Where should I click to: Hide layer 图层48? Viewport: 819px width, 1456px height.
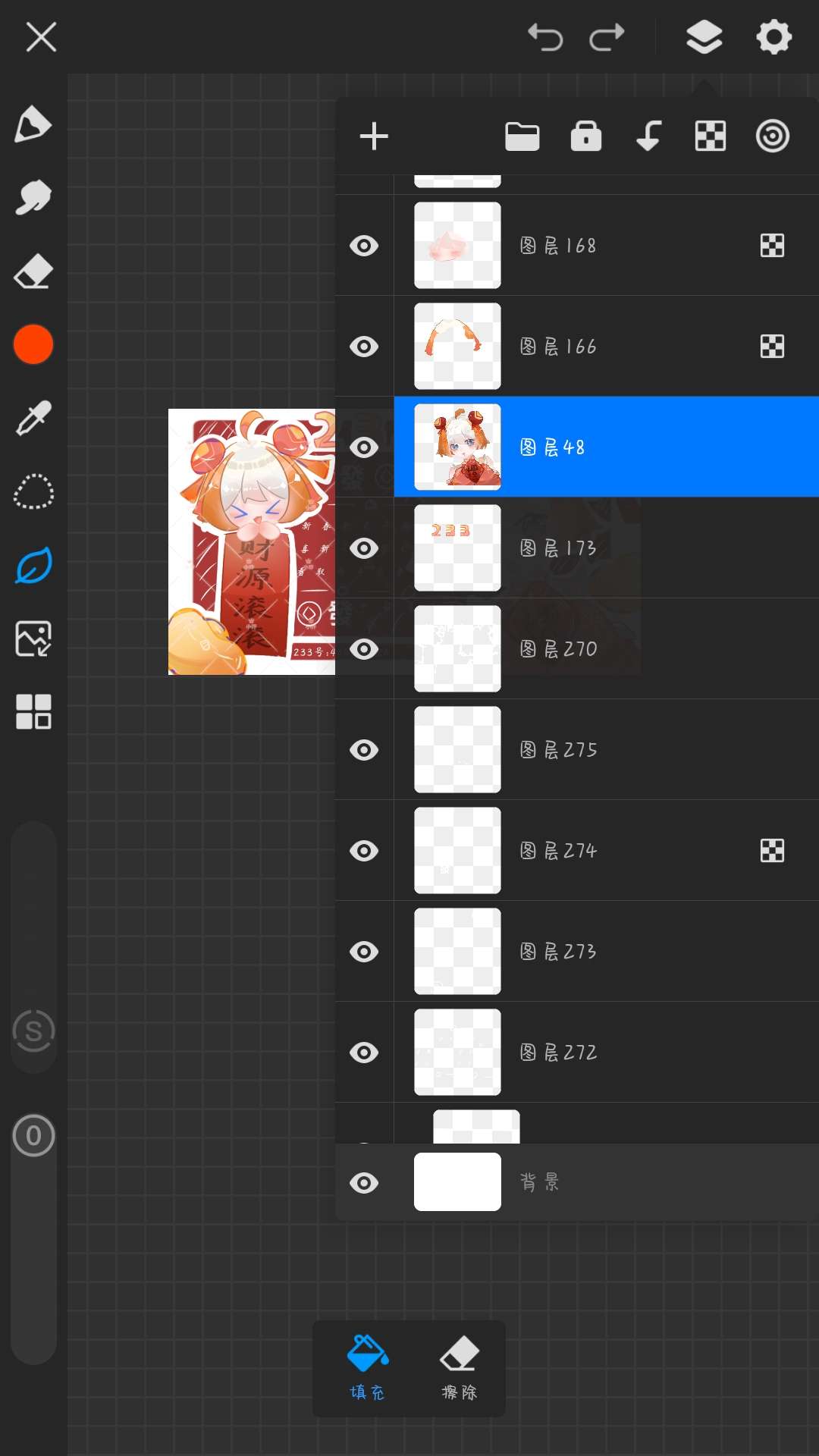pos(364,447)
